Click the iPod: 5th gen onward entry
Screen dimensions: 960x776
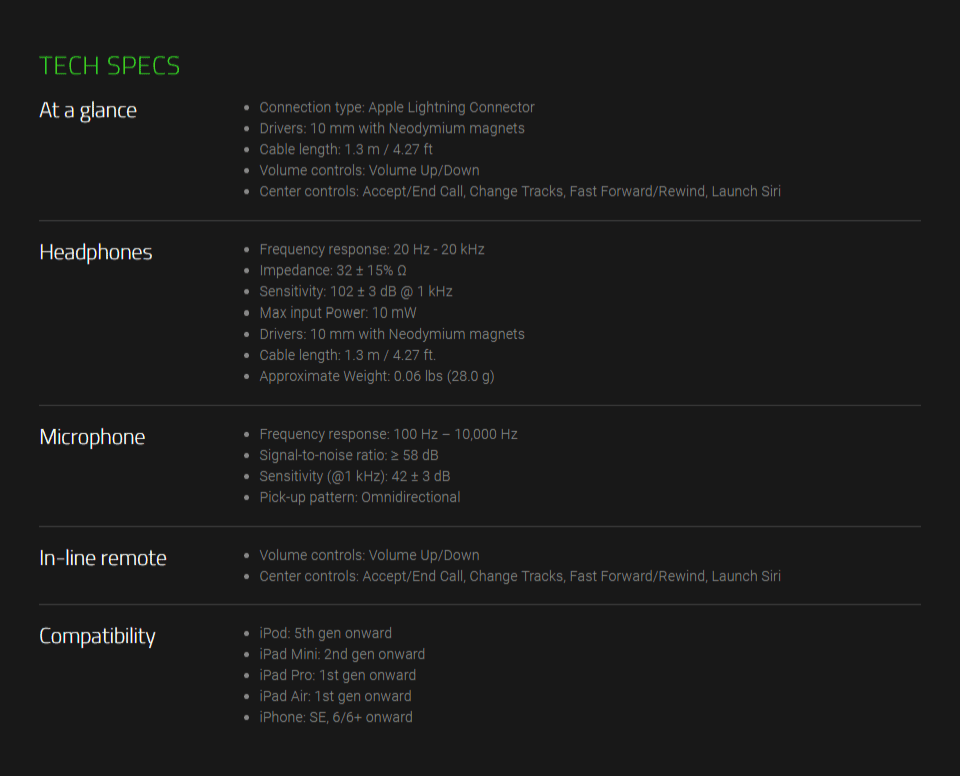[x=326, y=633]
